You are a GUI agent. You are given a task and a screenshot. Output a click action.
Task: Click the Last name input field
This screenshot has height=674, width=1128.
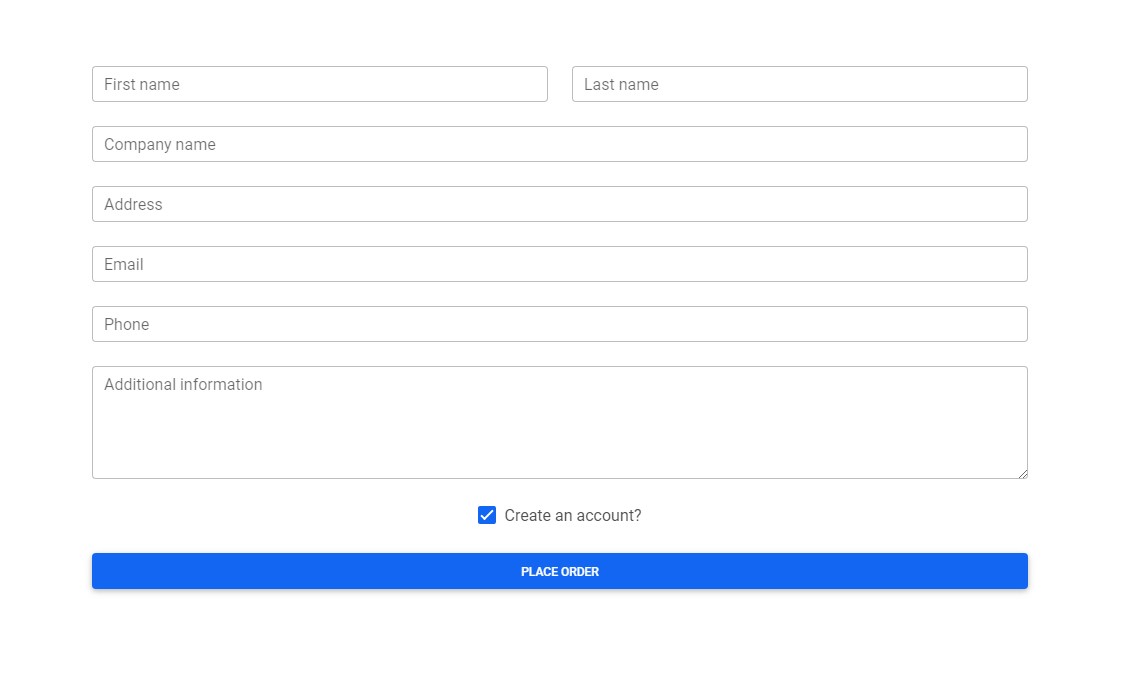point(799,84)
